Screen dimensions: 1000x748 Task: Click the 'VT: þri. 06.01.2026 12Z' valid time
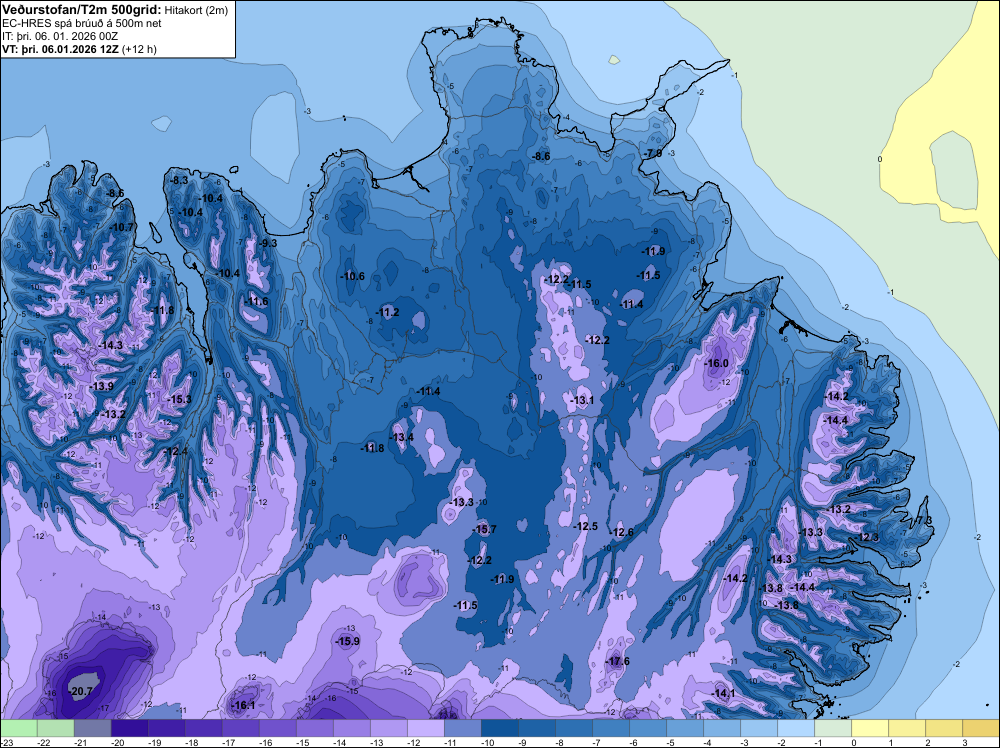[60, 49]
